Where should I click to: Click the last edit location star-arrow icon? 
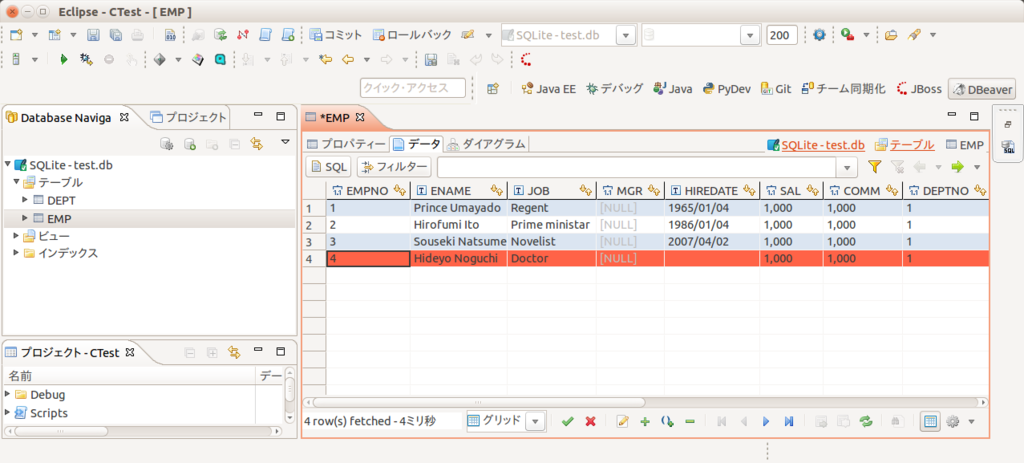coord(325,59)
